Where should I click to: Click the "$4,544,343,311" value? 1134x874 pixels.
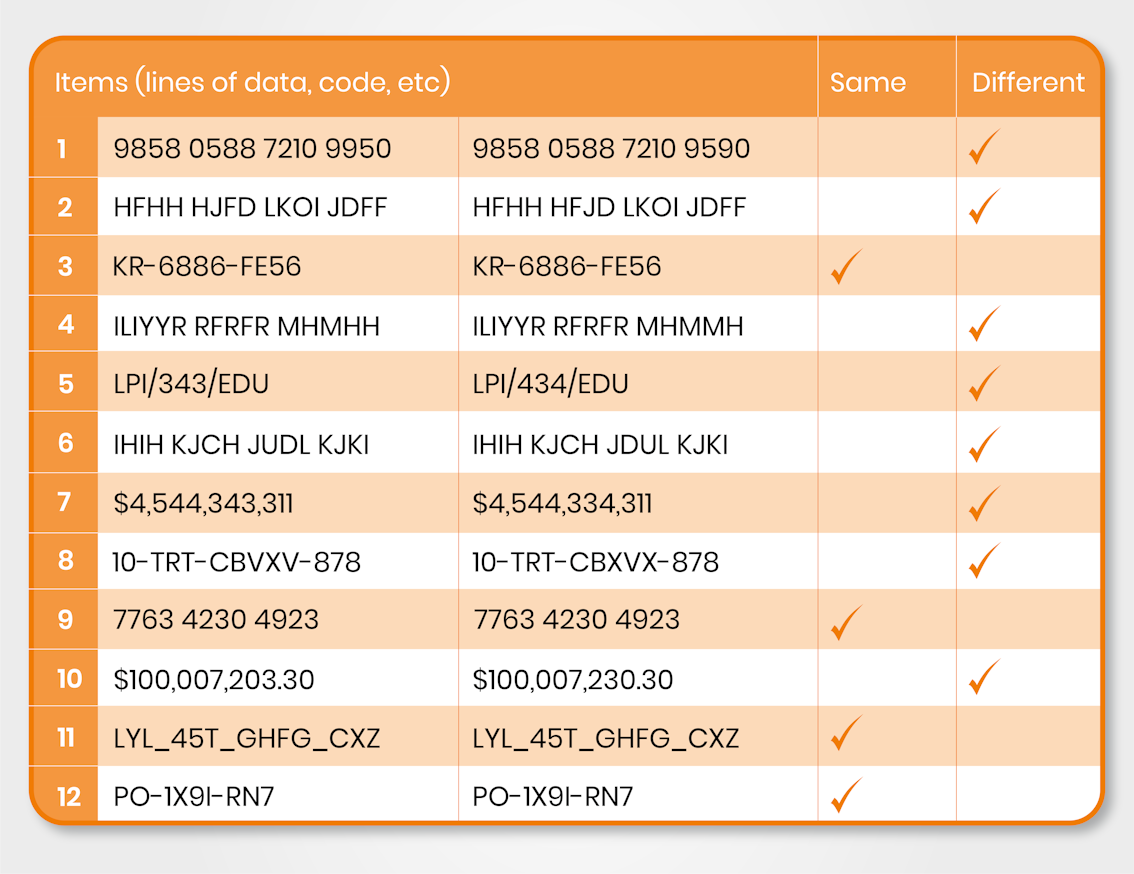coord(203,502)
